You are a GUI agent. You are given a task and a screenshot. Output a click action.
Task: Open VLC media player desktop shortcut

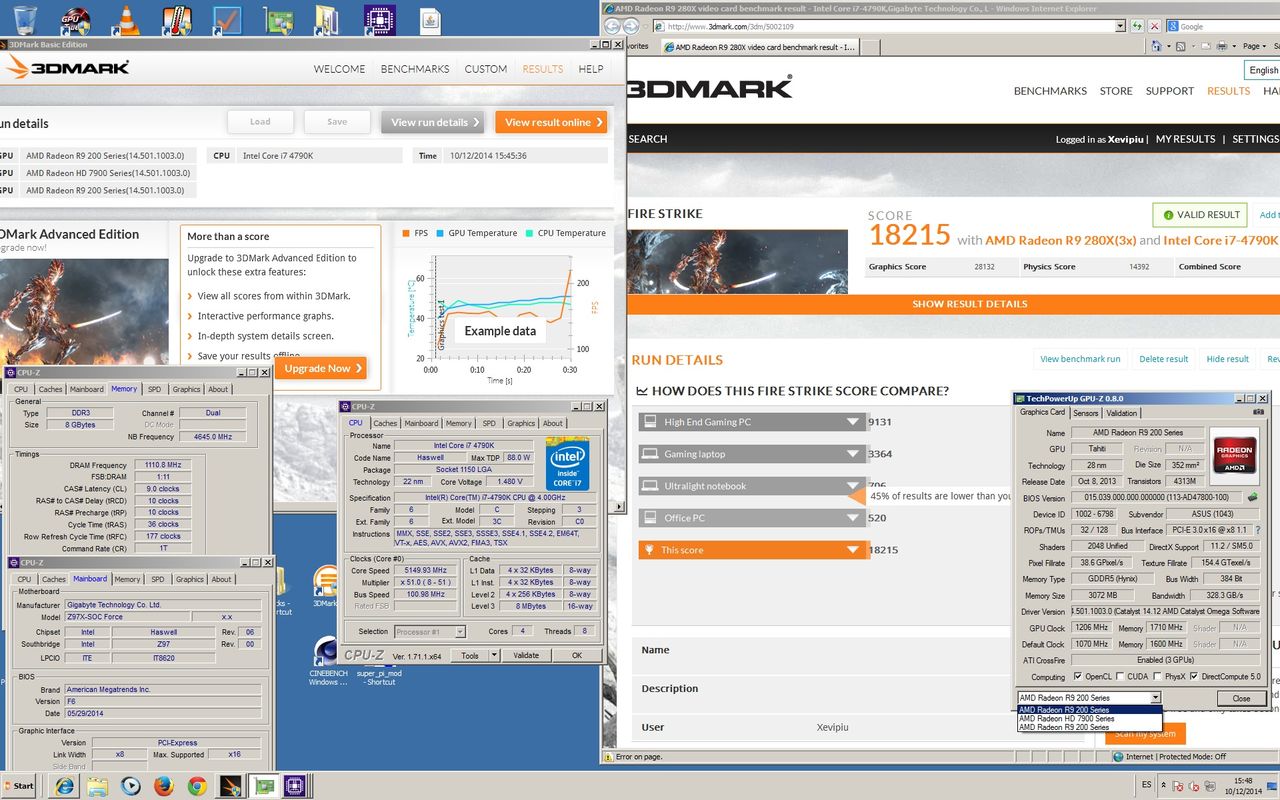tap(126, 19)
